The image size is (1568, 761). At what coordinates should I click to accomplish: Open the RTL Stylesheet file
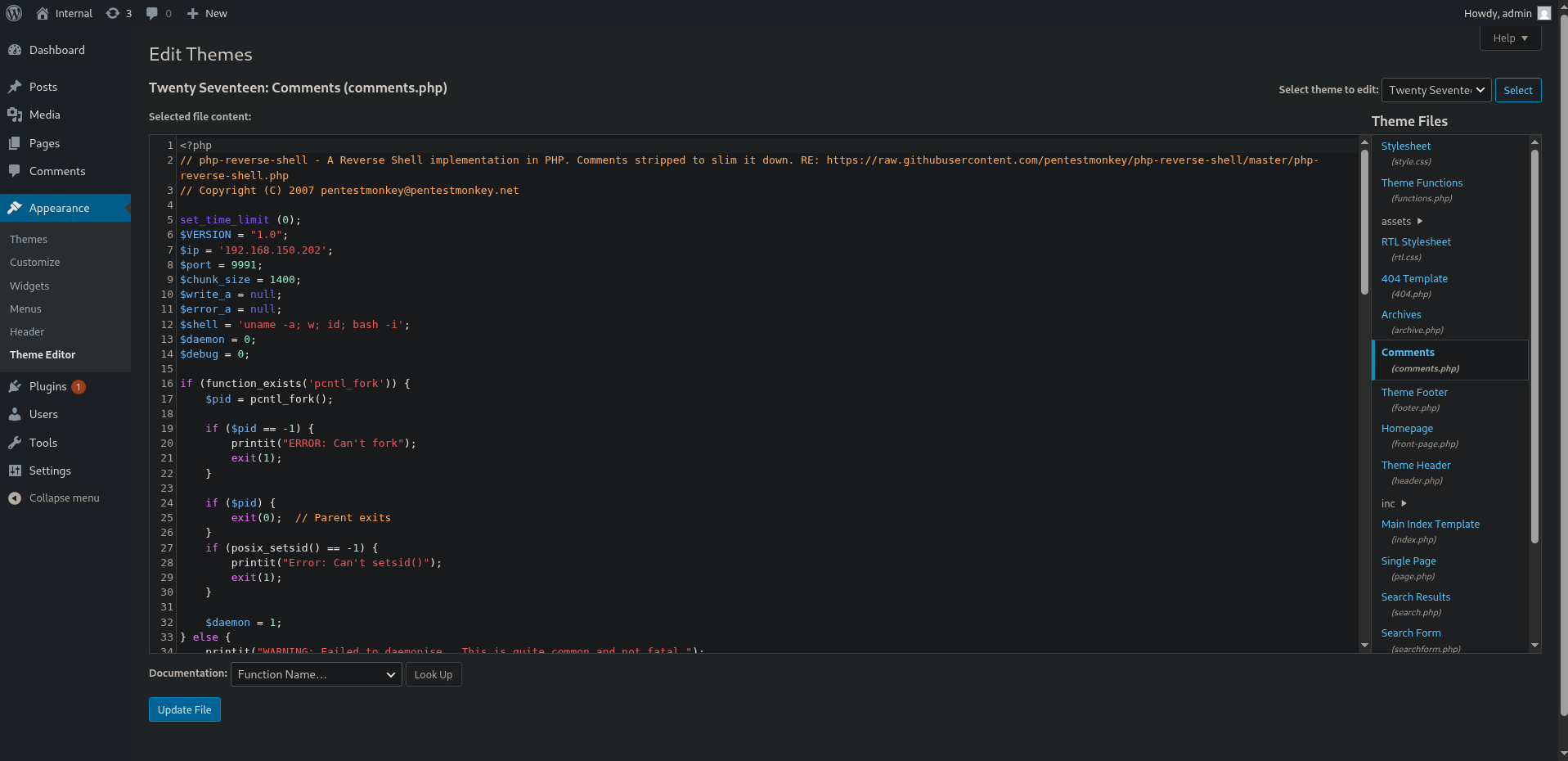[1416, 241]
